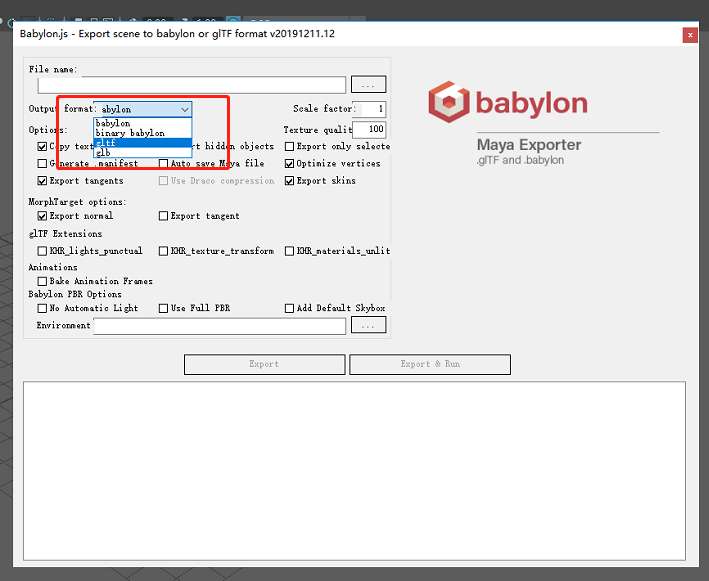Toggle Optimize vertices checkbox

click(x=289, y=163)
